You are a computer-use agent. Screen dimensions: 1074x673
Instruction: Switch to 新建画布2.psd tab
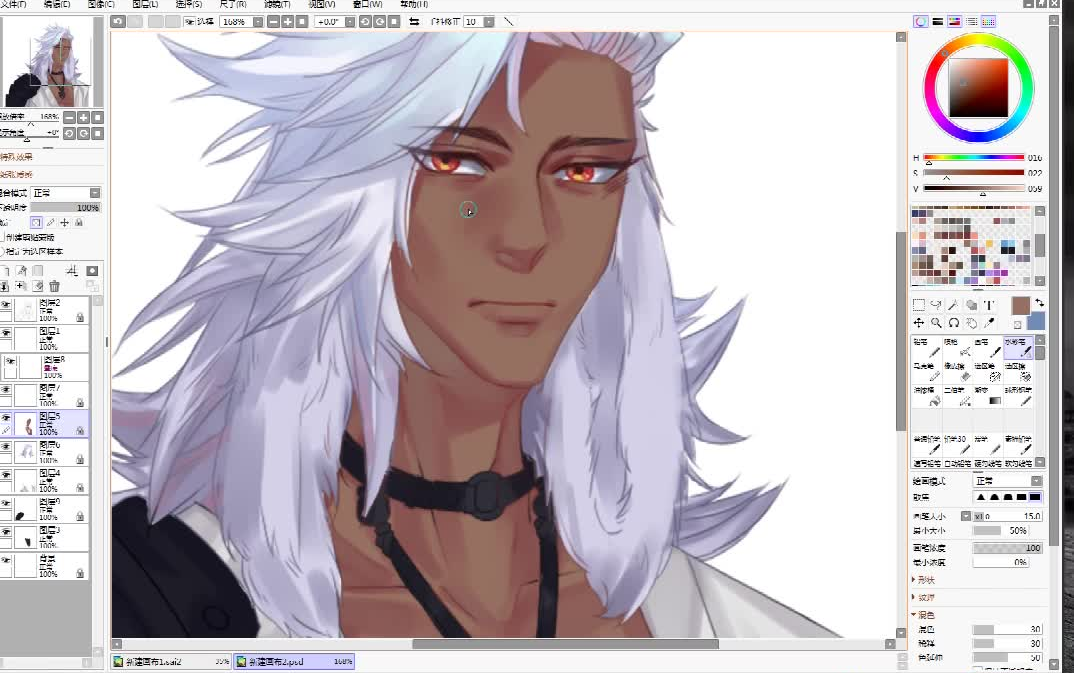pos(294,662)
